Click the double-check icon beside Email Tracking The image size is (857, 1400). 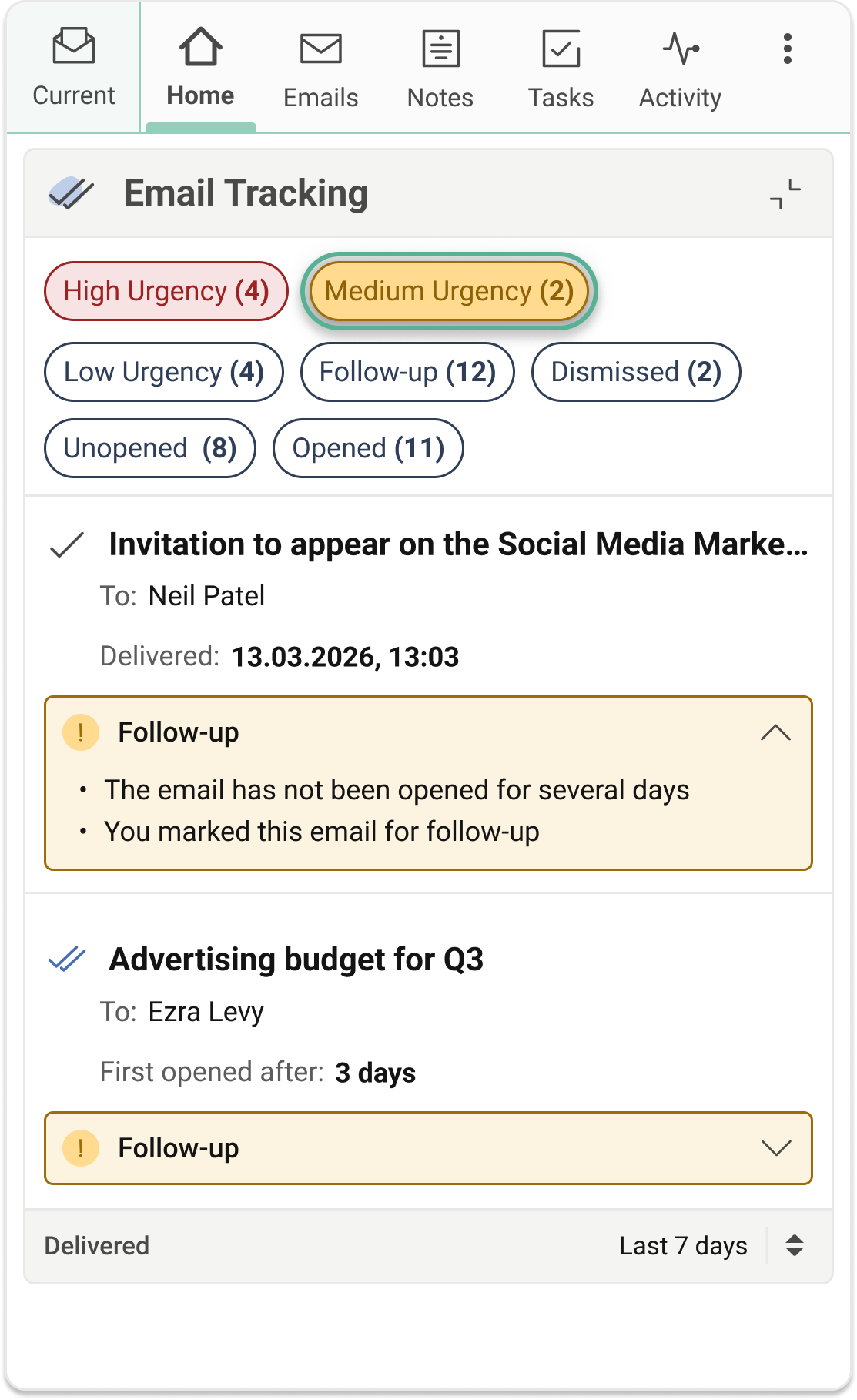coord(71,193)
